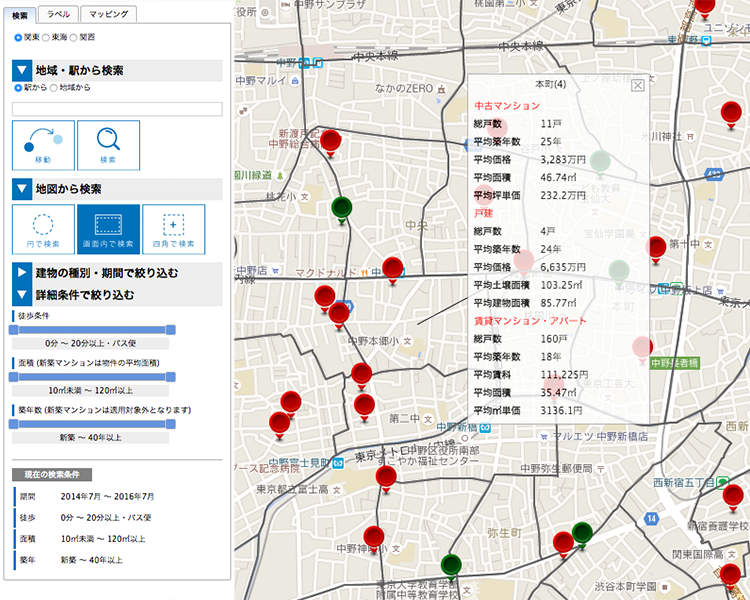Choose the 駅から search option
This screenshot has width=750, height=600.
click(18, 88)
